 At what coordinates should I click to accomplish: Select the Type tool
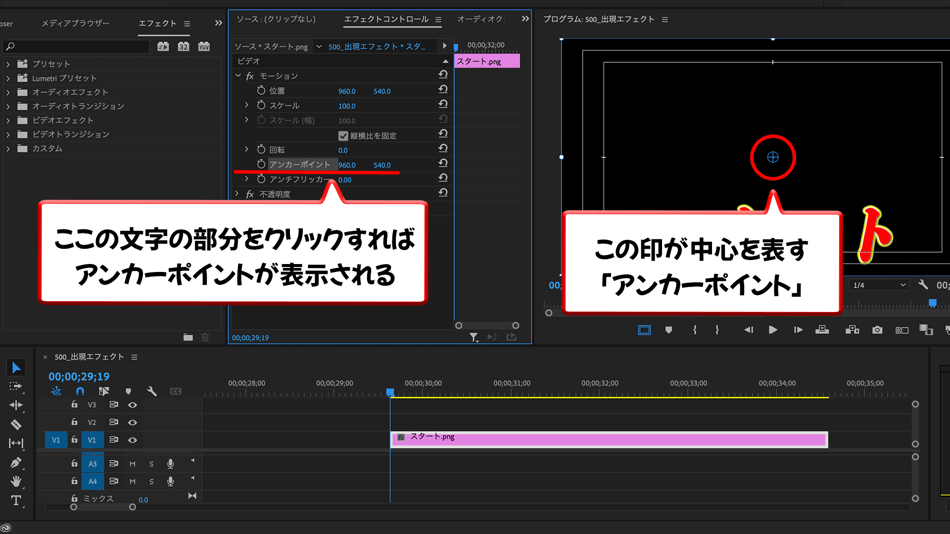[16, 500]
